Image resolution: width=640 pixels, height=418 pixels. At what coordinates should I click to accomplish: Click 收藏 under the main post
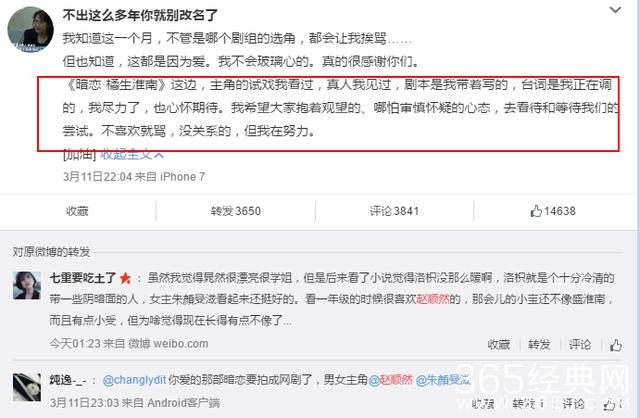coord(77,211)
